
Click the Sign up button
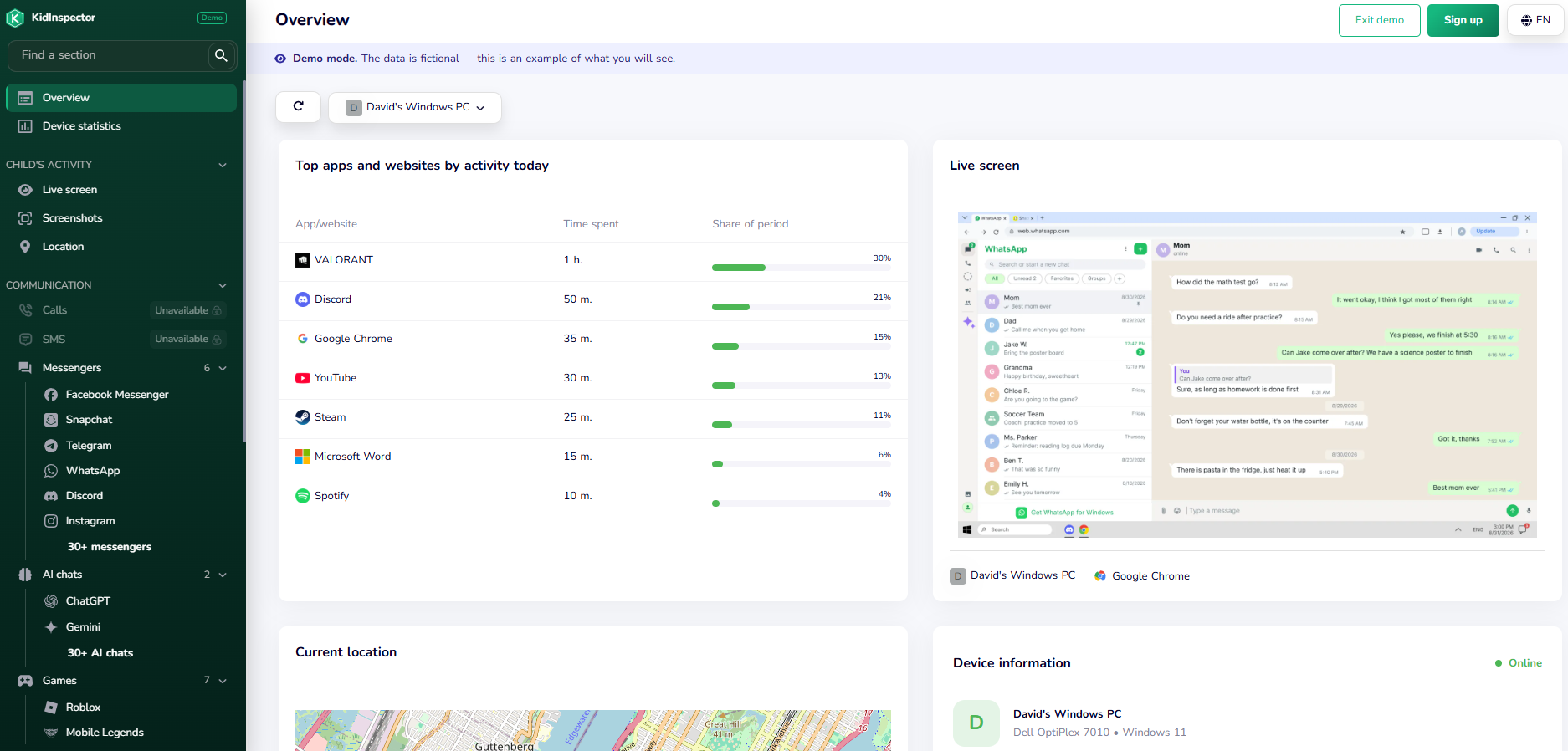1463,20
